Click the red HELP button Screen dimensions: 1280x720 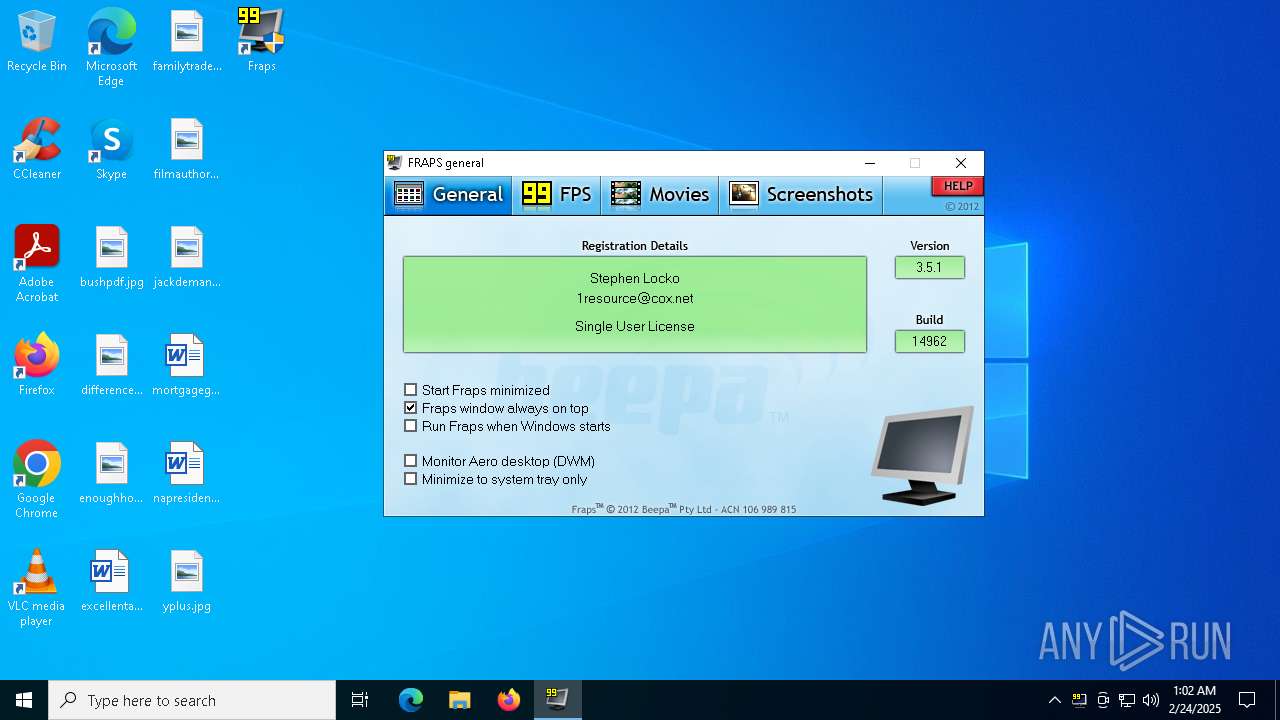point(958,186)
